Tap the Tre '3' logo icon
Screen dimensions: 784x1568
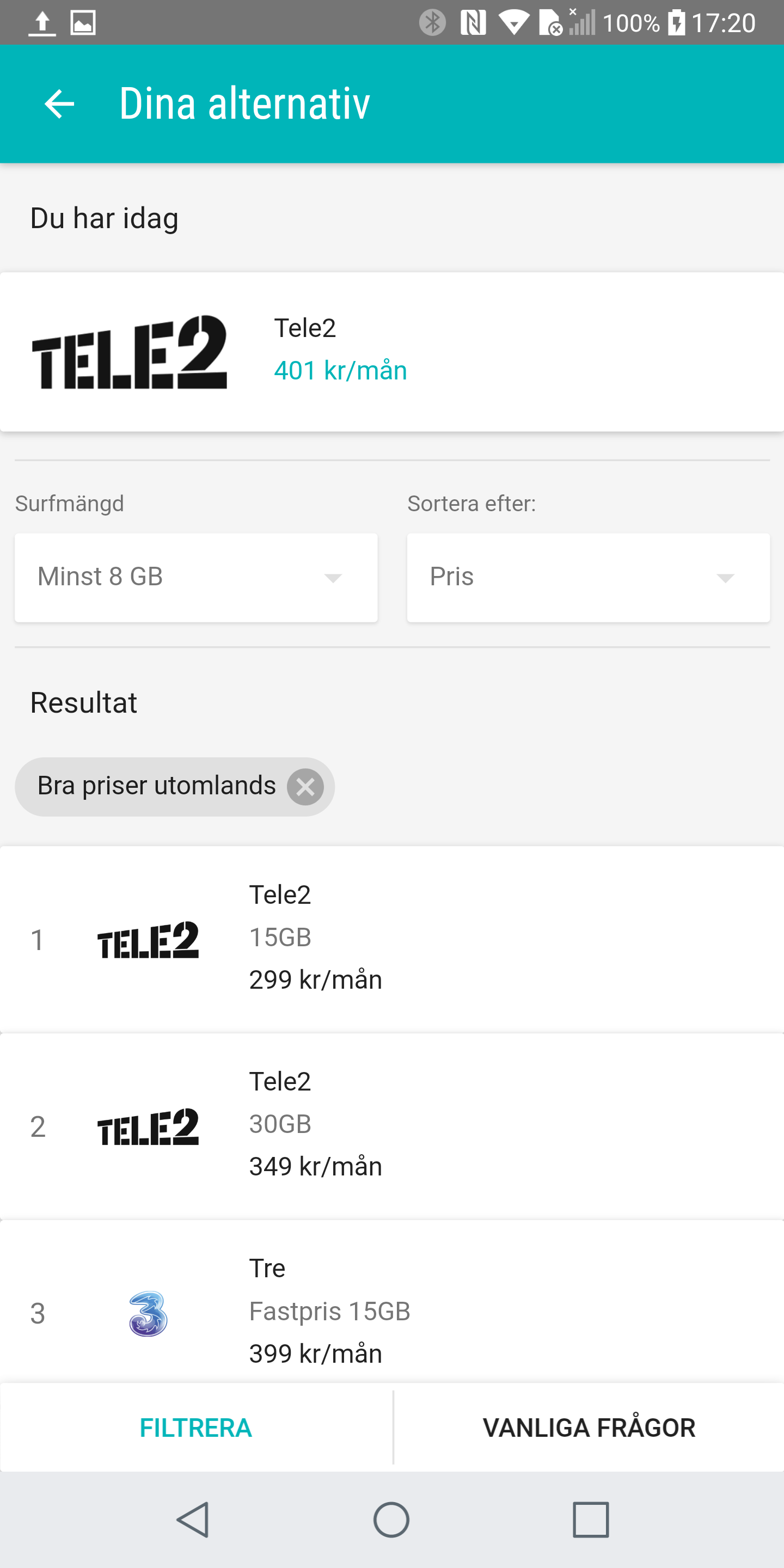point(148,1313)
